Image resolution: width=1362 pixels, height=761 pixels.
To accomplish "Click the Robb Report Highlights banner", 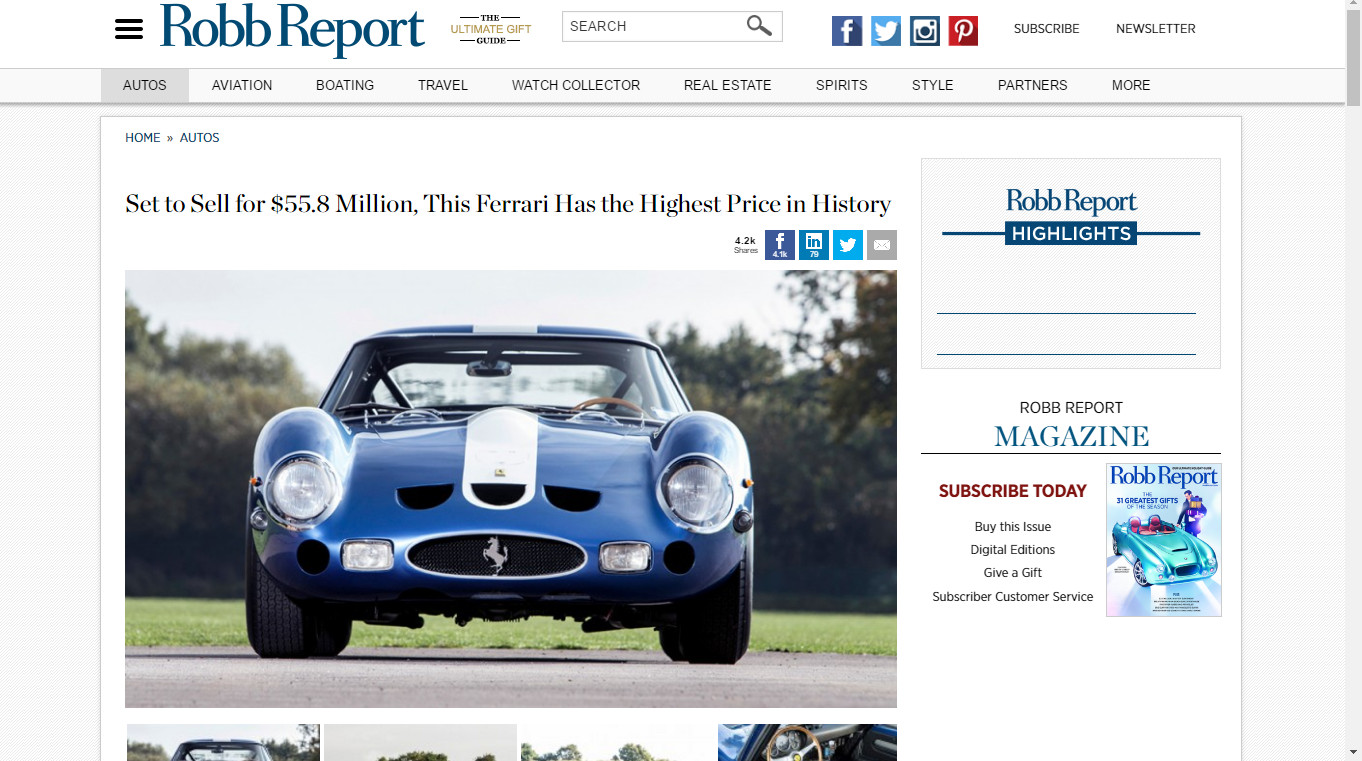I will tap(1071, 217).
